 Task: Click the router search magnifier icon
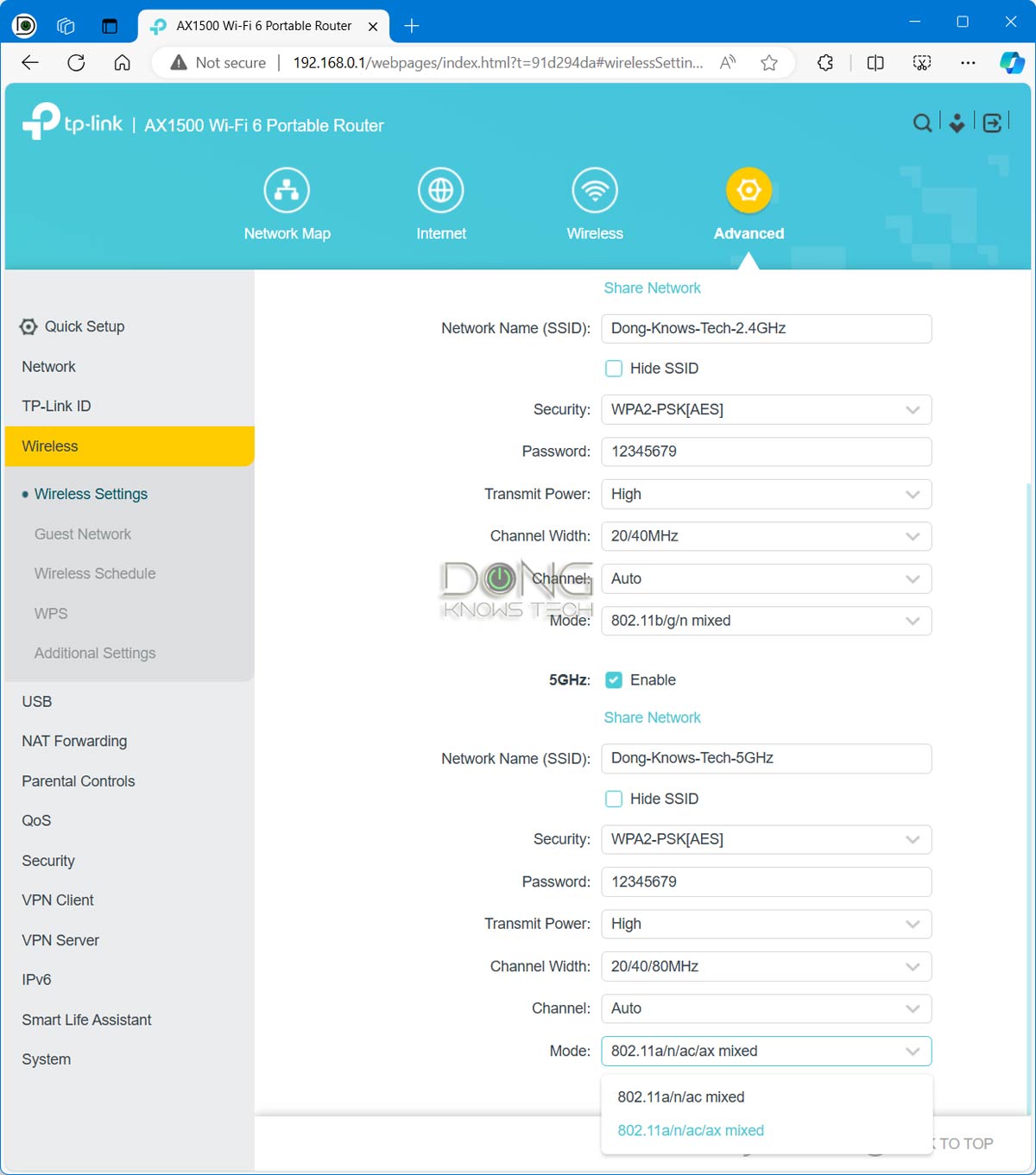pos(922,123)
